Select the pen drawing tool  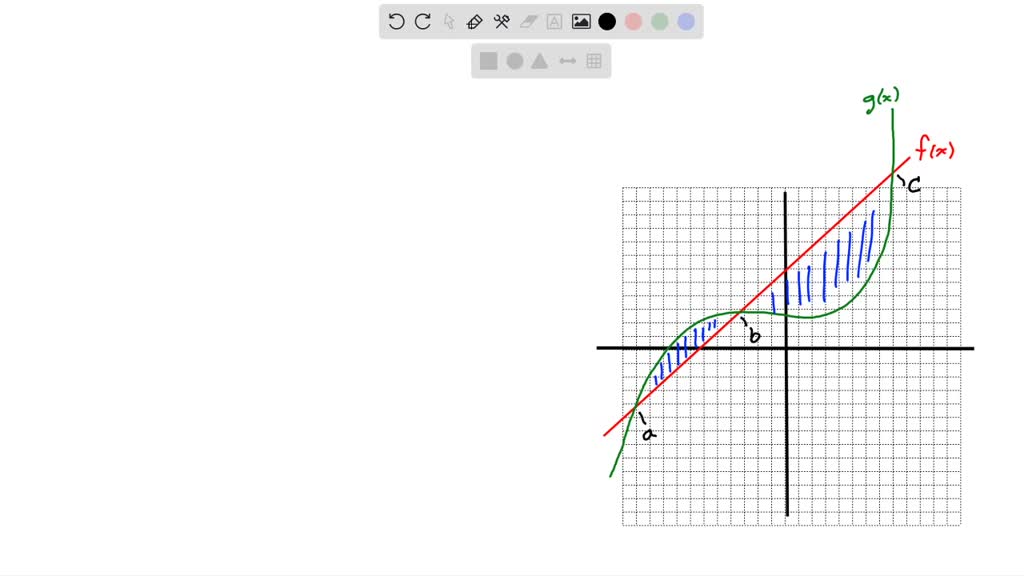[474, 21]
